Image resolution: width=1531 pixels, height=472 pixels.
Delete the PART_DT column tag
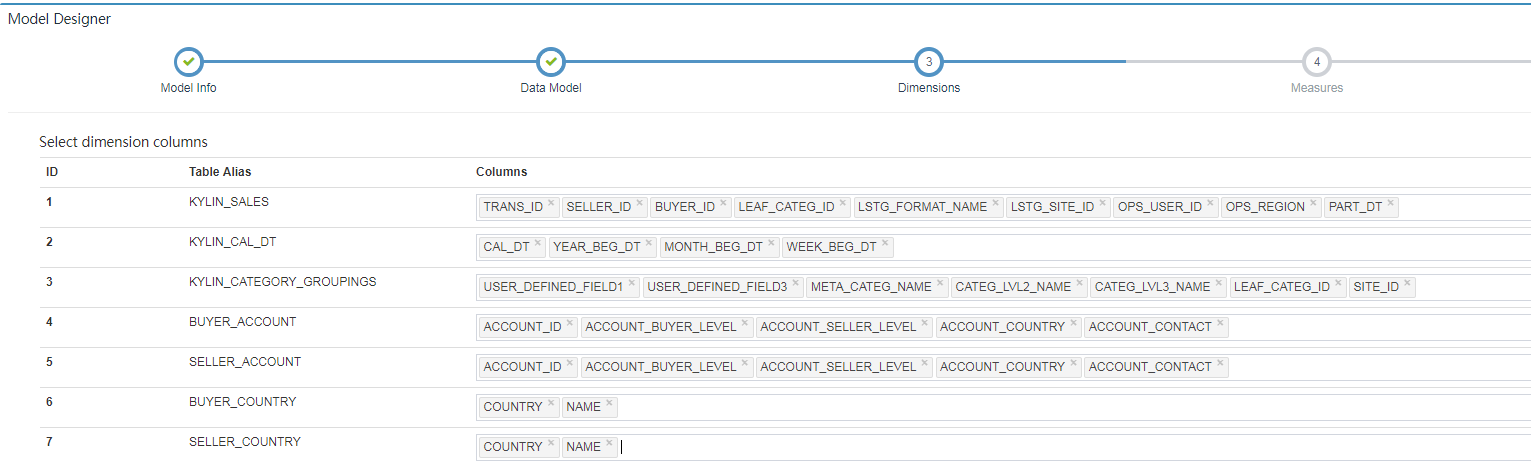tap(1390, 203)
